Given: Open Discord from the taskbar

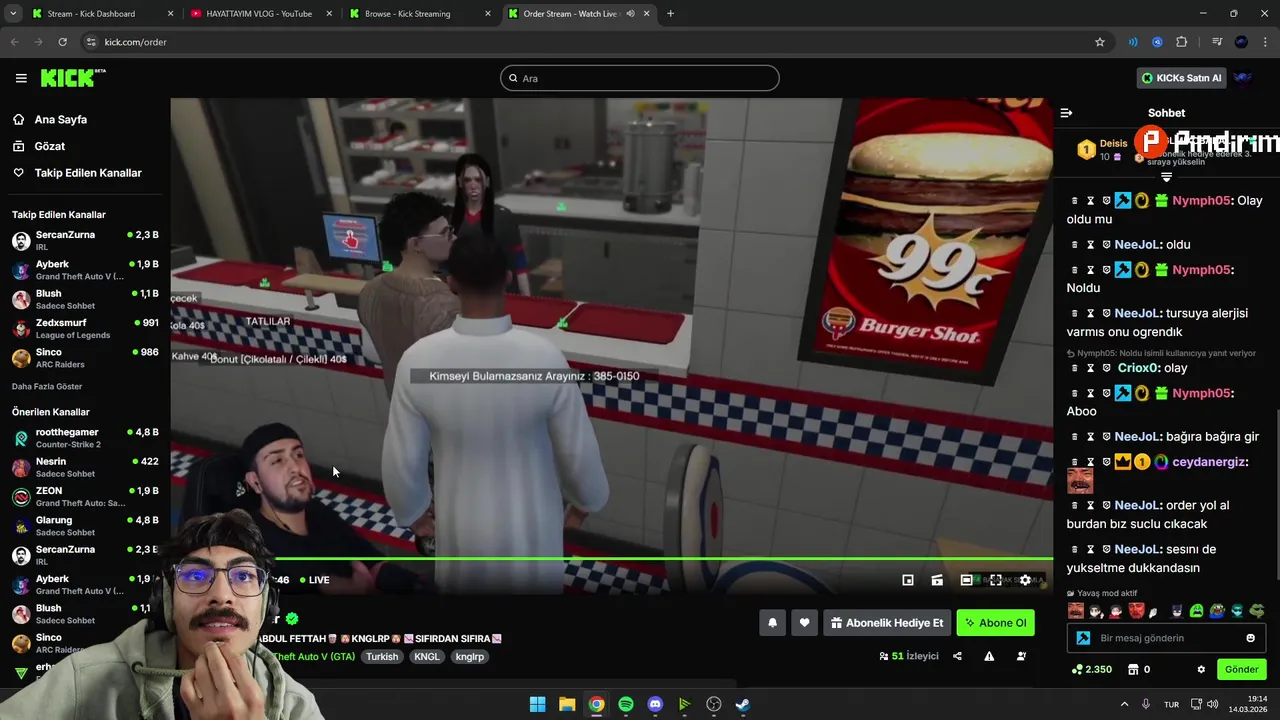Looking at the screenshot, I should 655,704.
